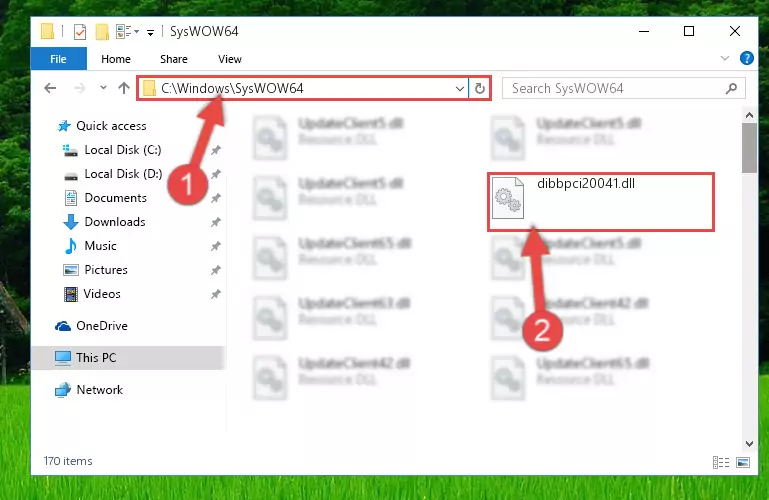Viewport: 769px width, 500px height.
Task: Unpin Downloads via pin icon
Action: click(215, 223)
